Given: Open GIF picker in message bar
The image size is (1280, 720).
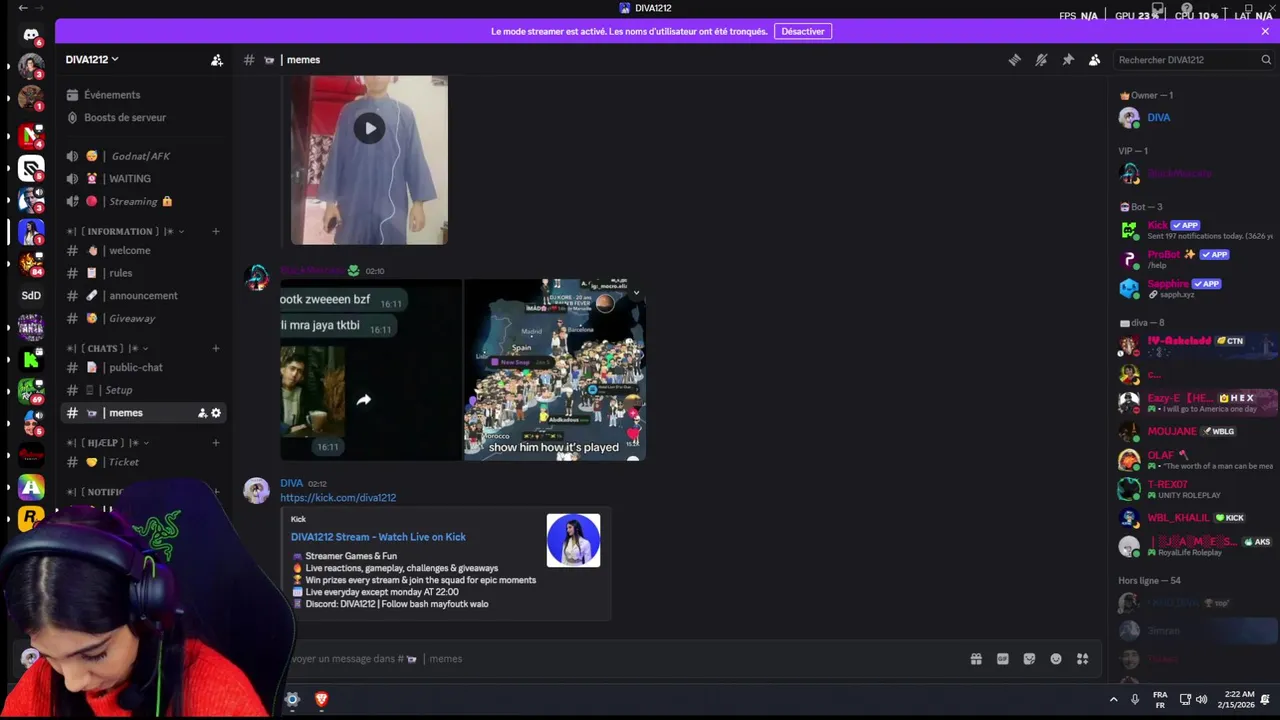Looking at the screenshot, I should [1003, 659].
